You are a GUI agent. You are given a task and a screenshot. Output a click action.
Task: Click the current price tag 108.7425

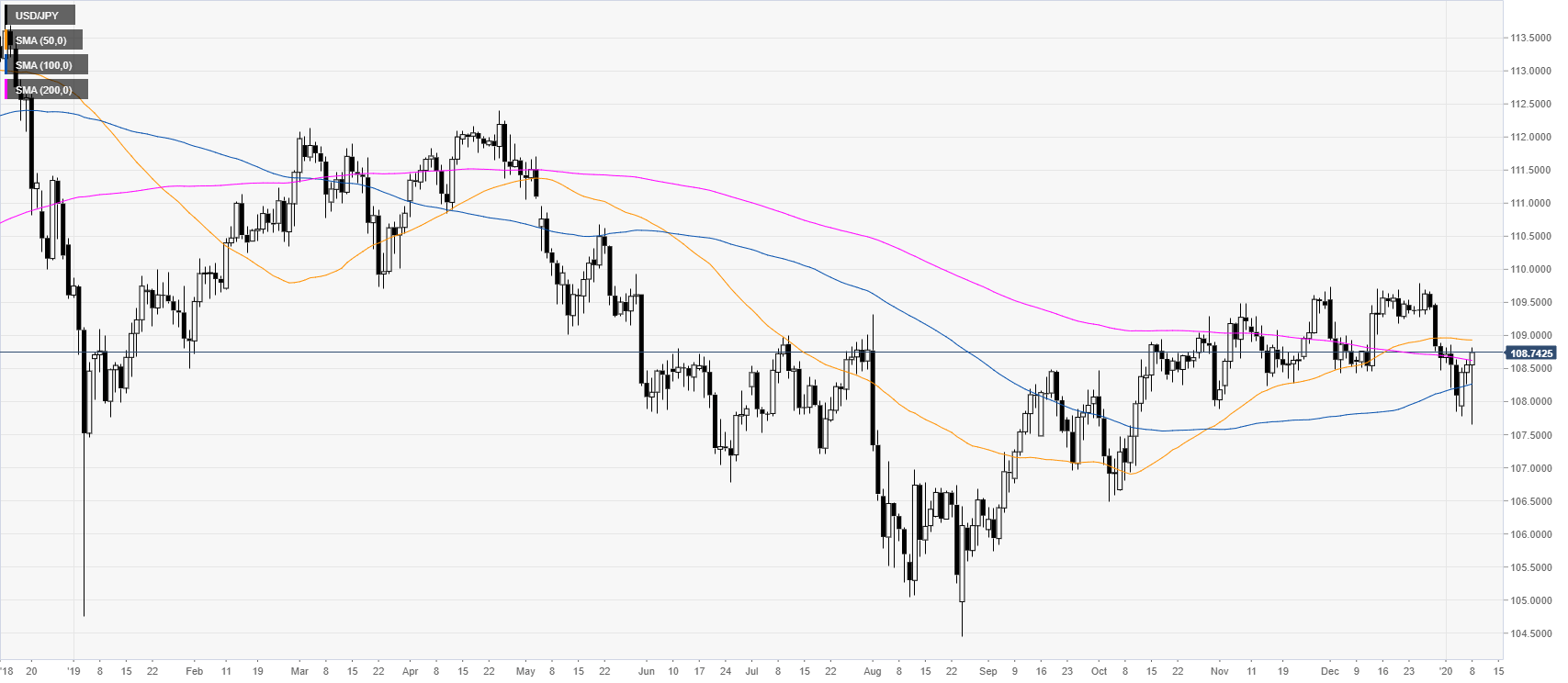1531,353
